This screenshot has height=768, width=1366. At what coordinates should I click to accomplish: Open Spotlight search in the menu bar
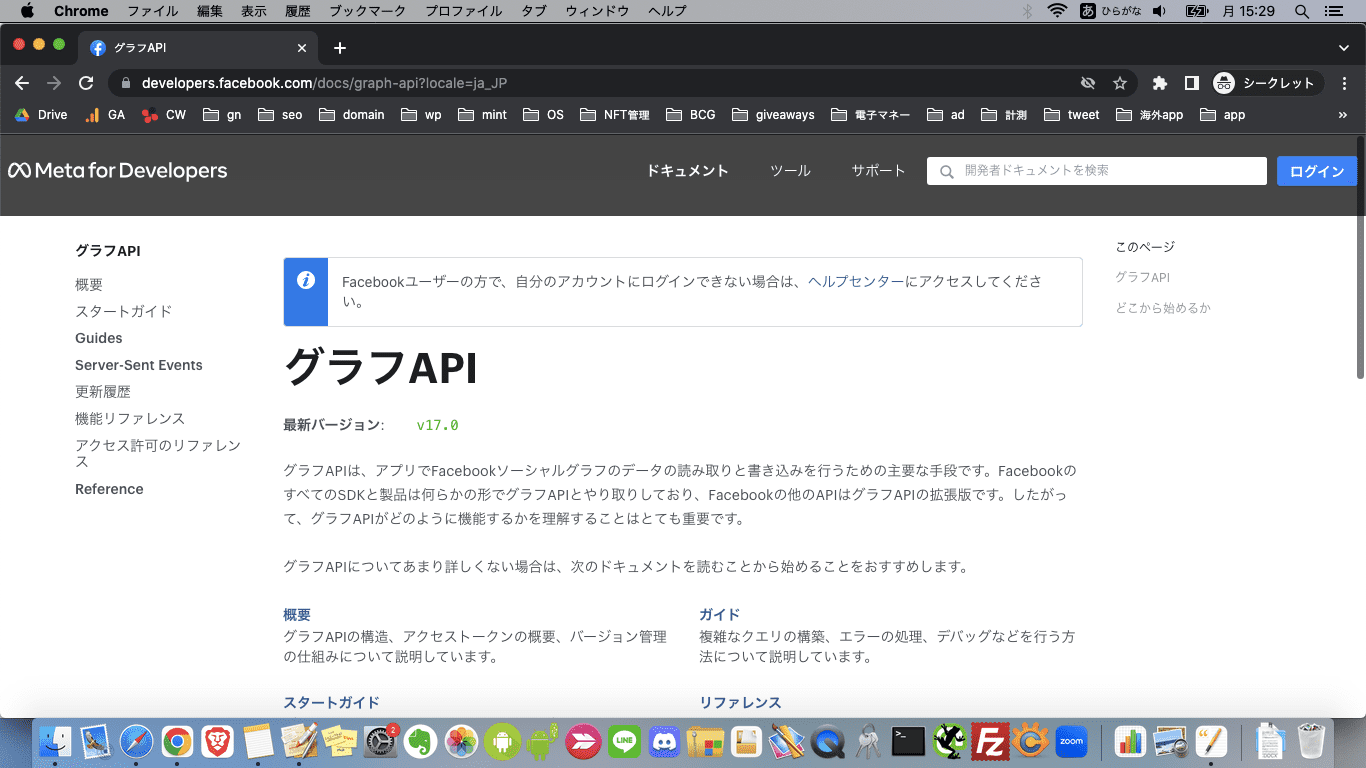click(x=1301, y=11)
